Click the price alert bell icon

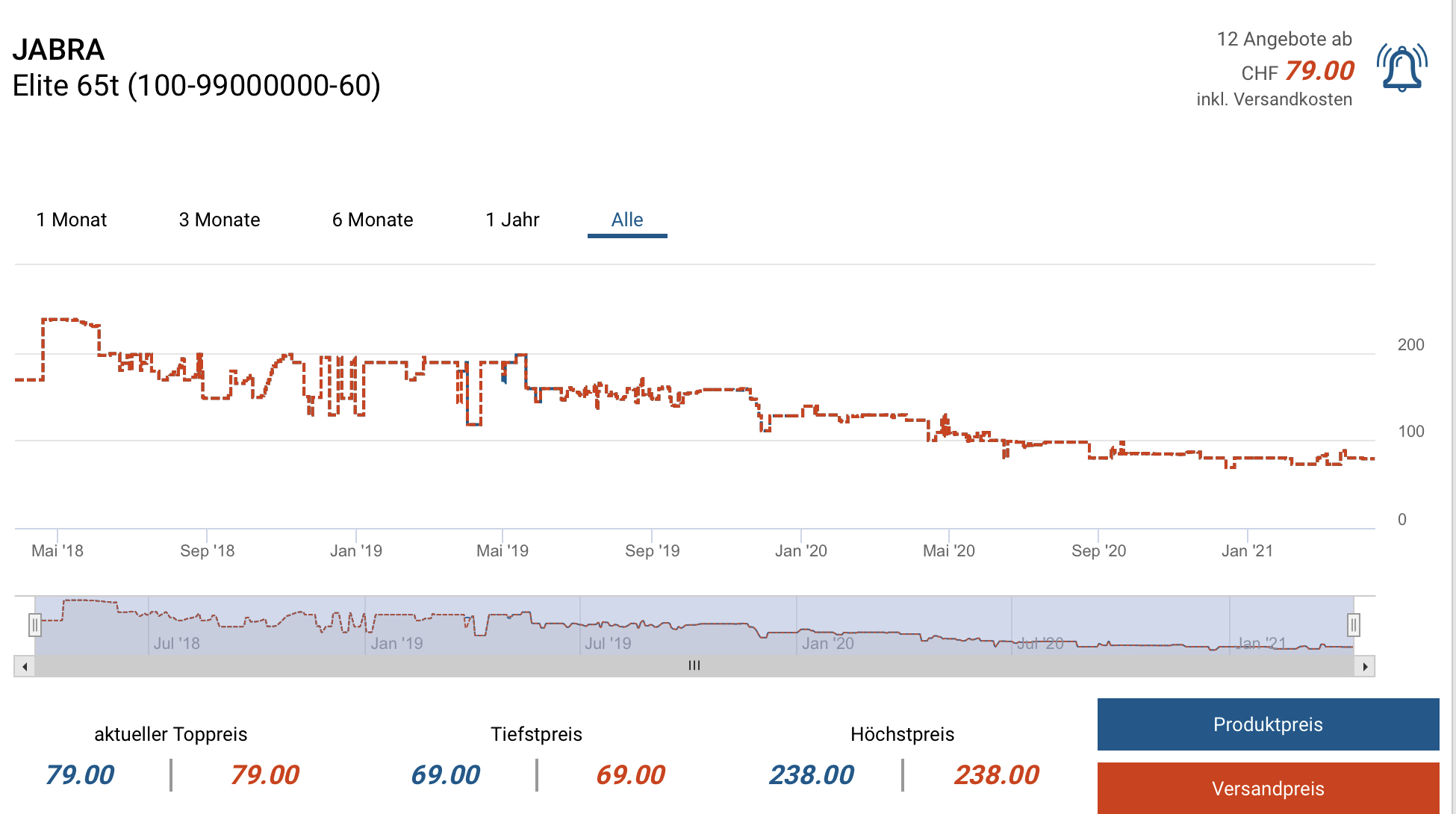1401,69
